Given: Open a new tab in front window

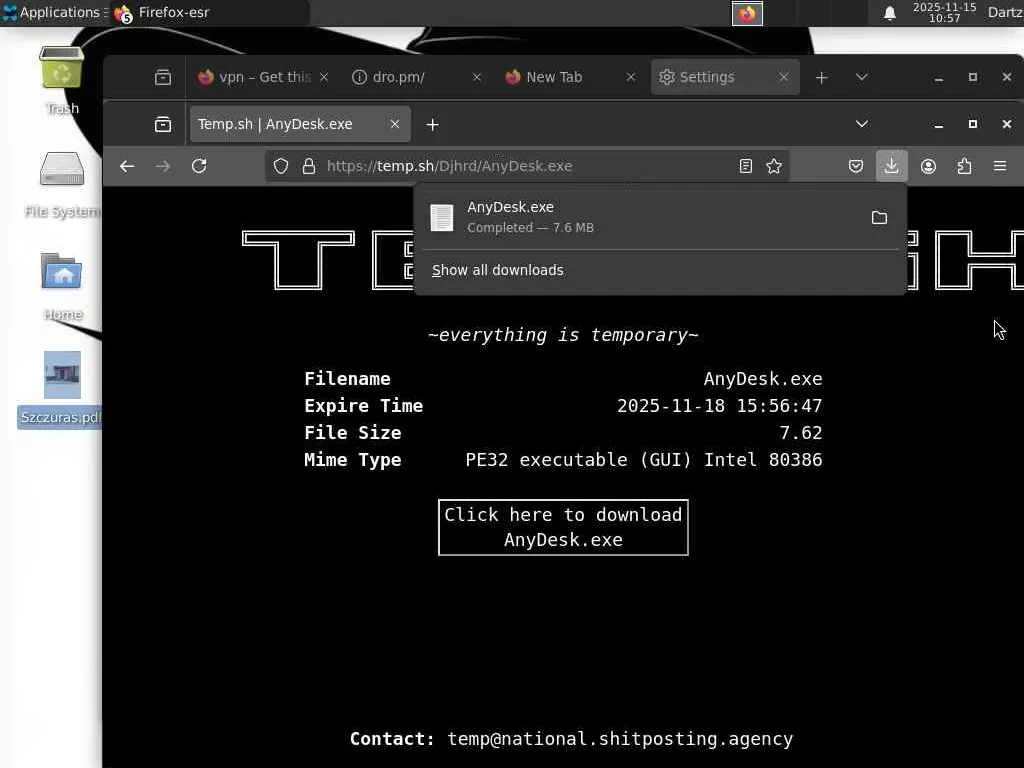Looking at the screenshot, I should click(432, 124).
